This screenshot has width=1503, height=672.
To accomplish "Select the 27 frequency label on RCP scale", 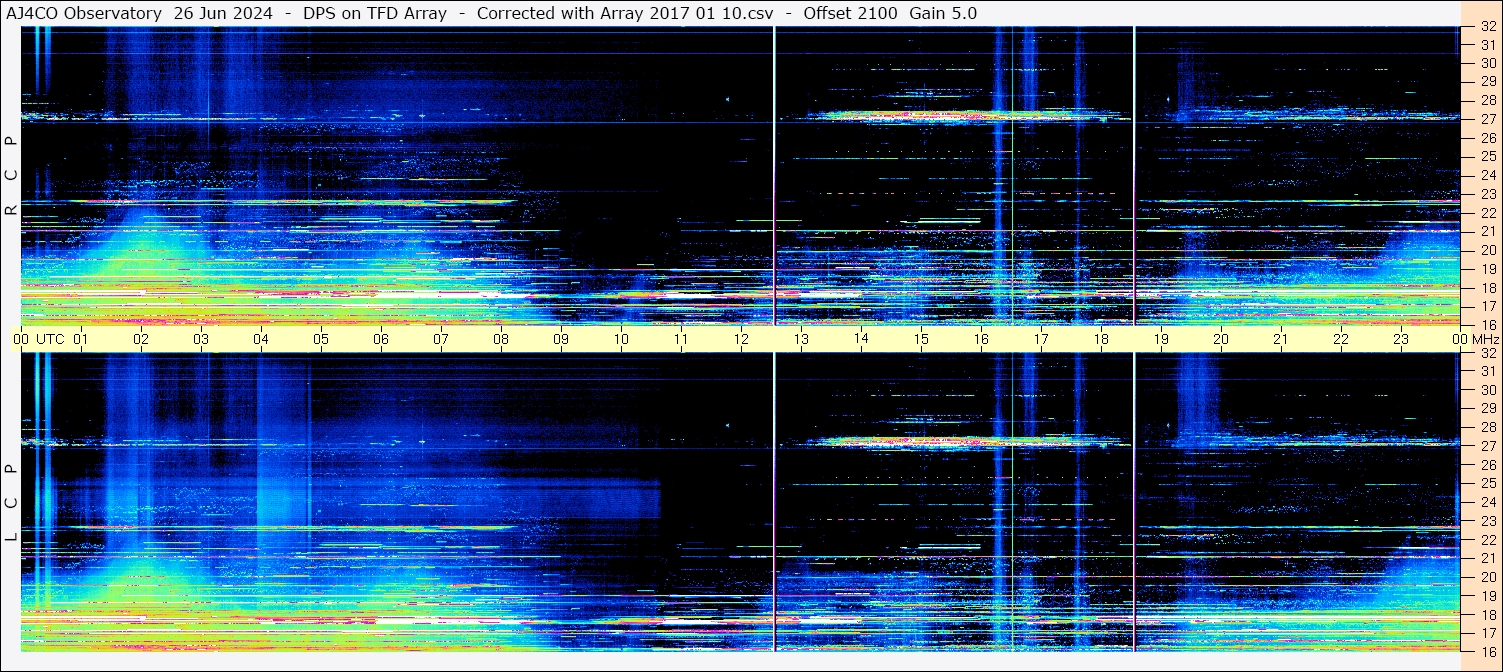I will click(1488, 120).
